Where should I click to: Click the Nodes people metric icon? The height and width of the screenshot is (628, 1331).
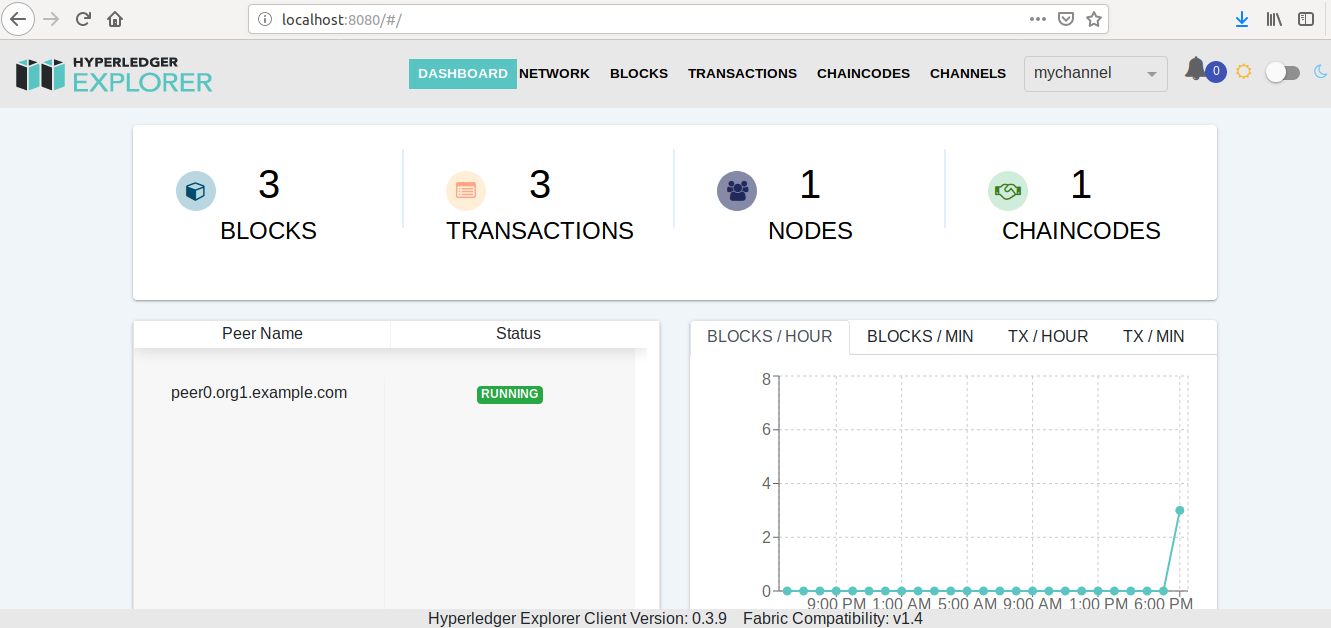point(737,190)
